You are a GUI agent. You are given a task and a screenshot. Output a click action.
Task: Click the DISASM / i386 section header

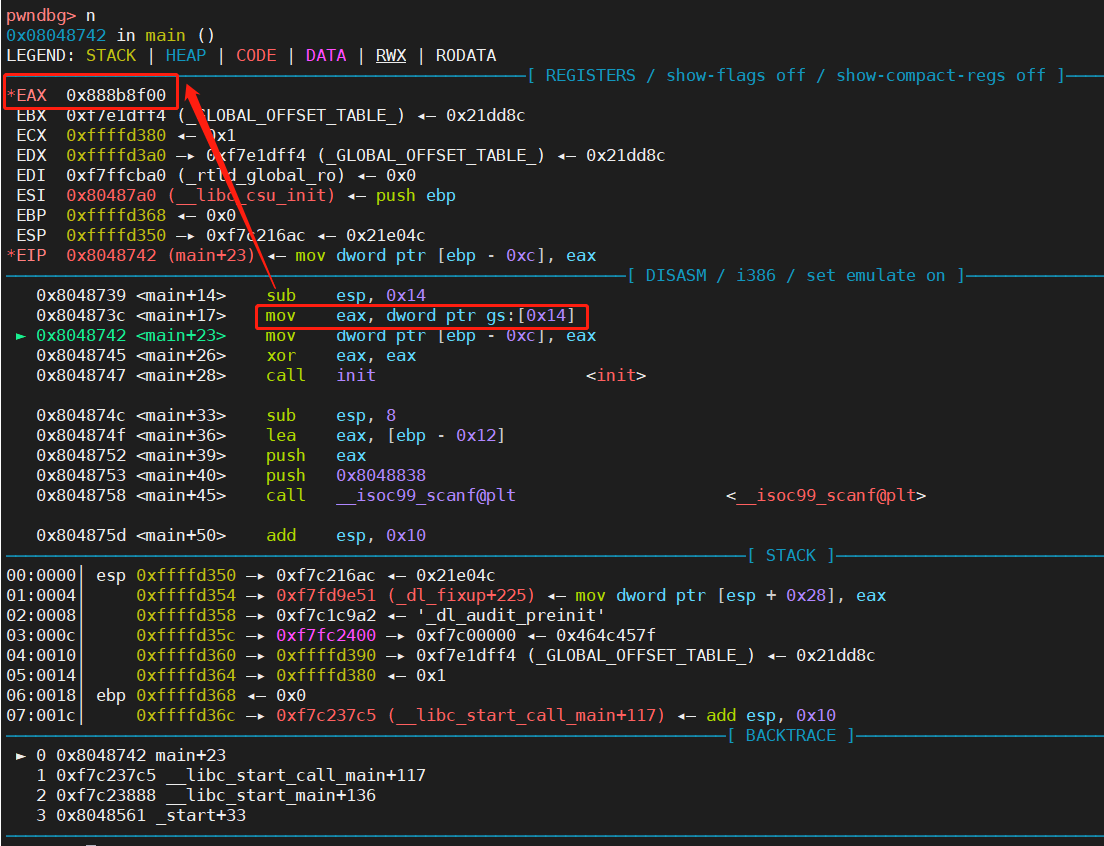point(796,275)
